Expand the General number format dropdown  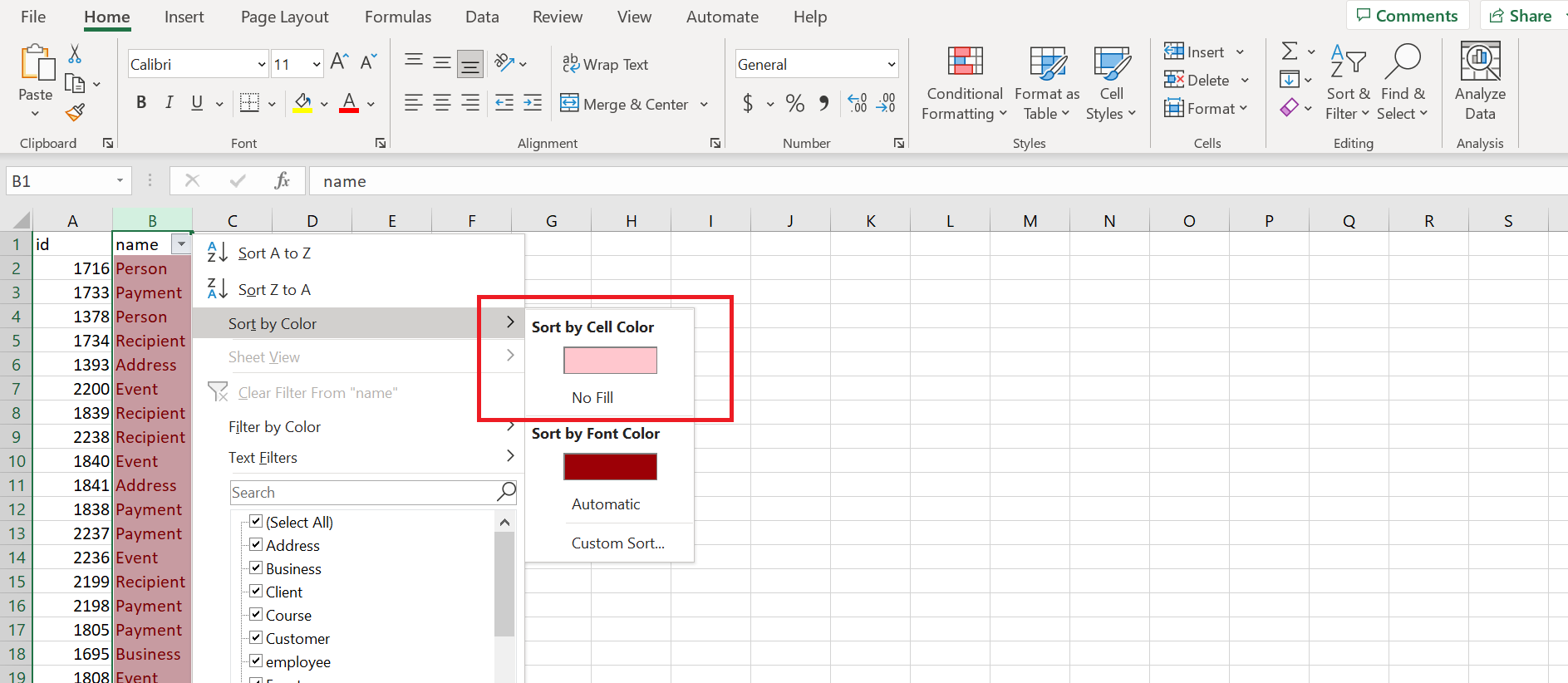[891, 64]
